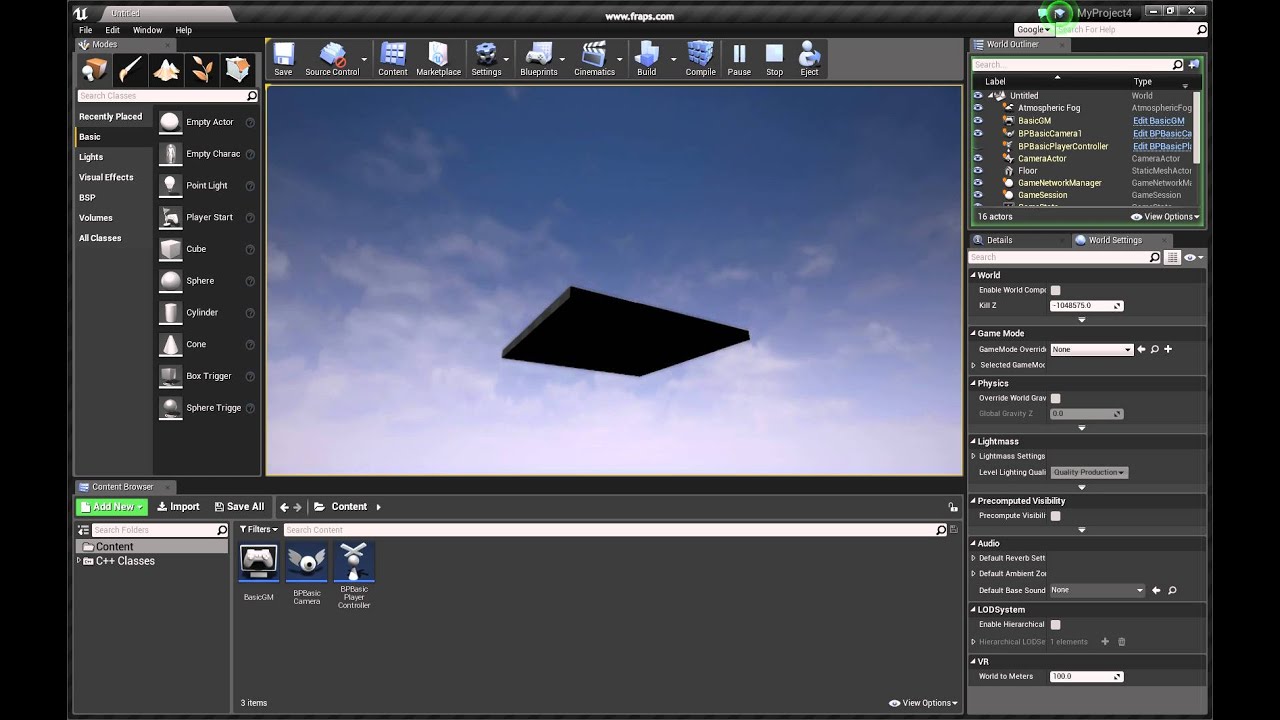1280x720 pixels.
Task: Select the Box Trigger item
Action: coord(207,376)
